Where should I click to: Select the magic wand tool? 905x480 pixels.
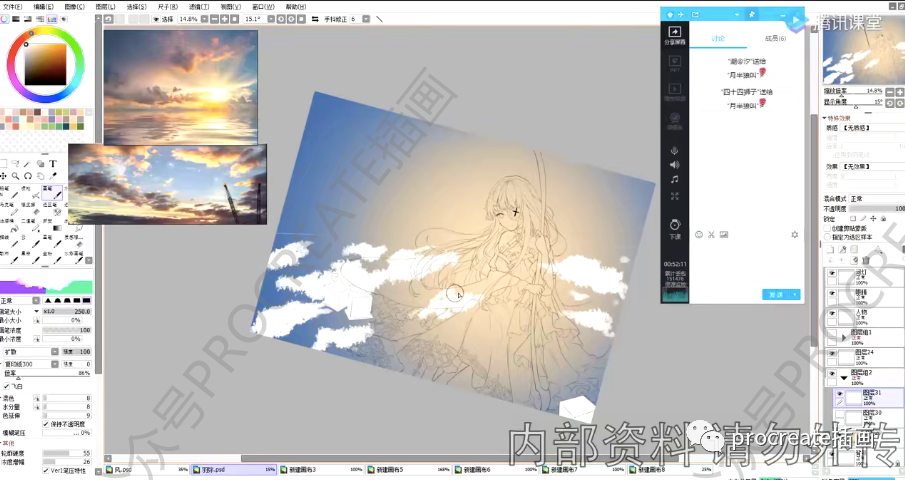point(27,164)
